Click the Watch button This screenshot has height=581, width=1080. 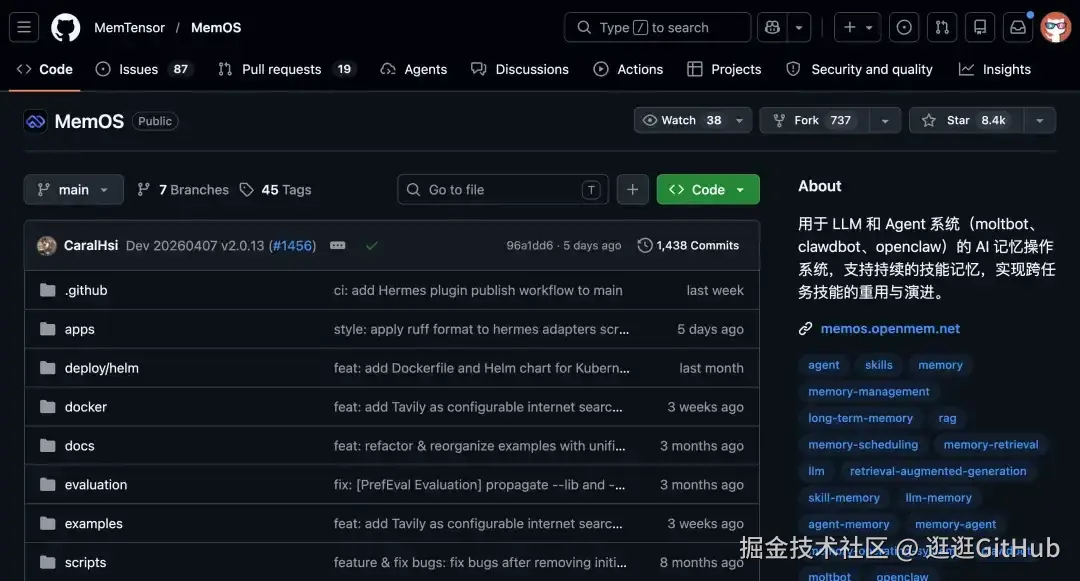pyautogui.click(x=681, y=120)
